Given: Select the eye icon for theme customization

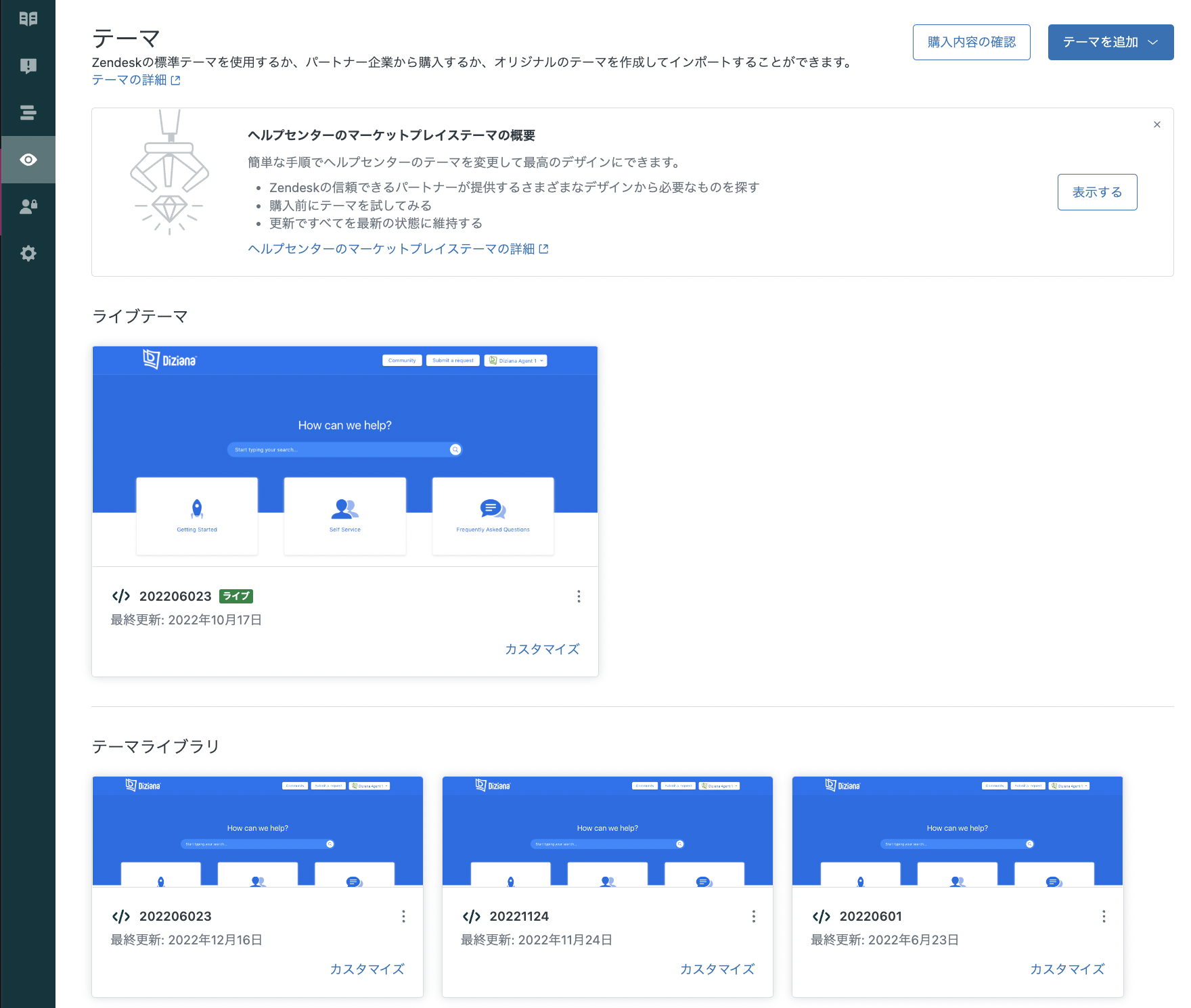Looking at the screenshot, I should point(28,160).
